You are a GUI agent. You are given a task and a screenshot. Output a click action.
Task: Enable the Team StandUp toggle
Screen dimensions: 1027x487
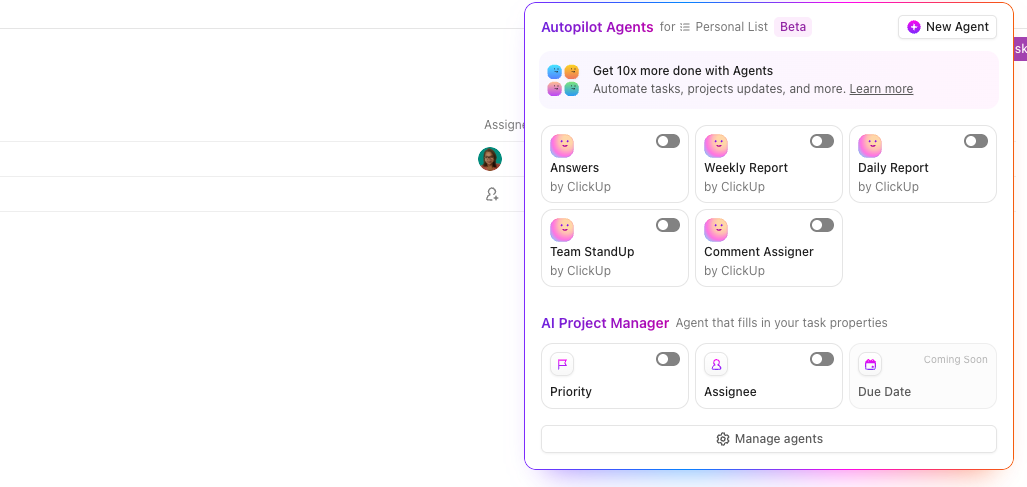pyautogui.click(x=668, y=225)
